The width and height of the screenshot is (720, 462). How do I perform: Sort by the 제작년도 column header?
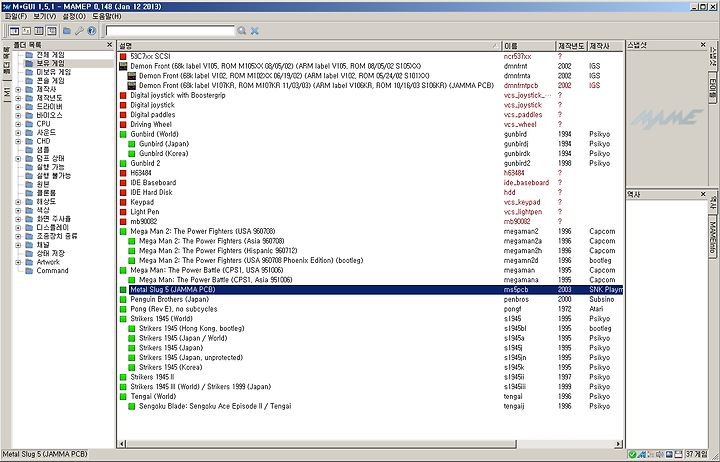(571, 46)
